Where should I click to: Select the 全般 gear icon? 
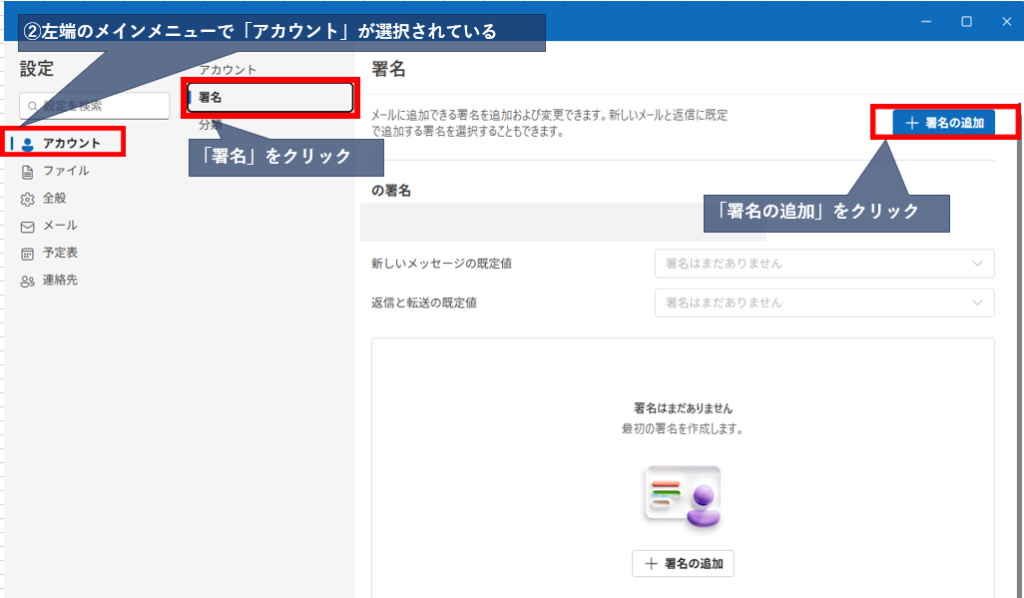tap(28, 199)
